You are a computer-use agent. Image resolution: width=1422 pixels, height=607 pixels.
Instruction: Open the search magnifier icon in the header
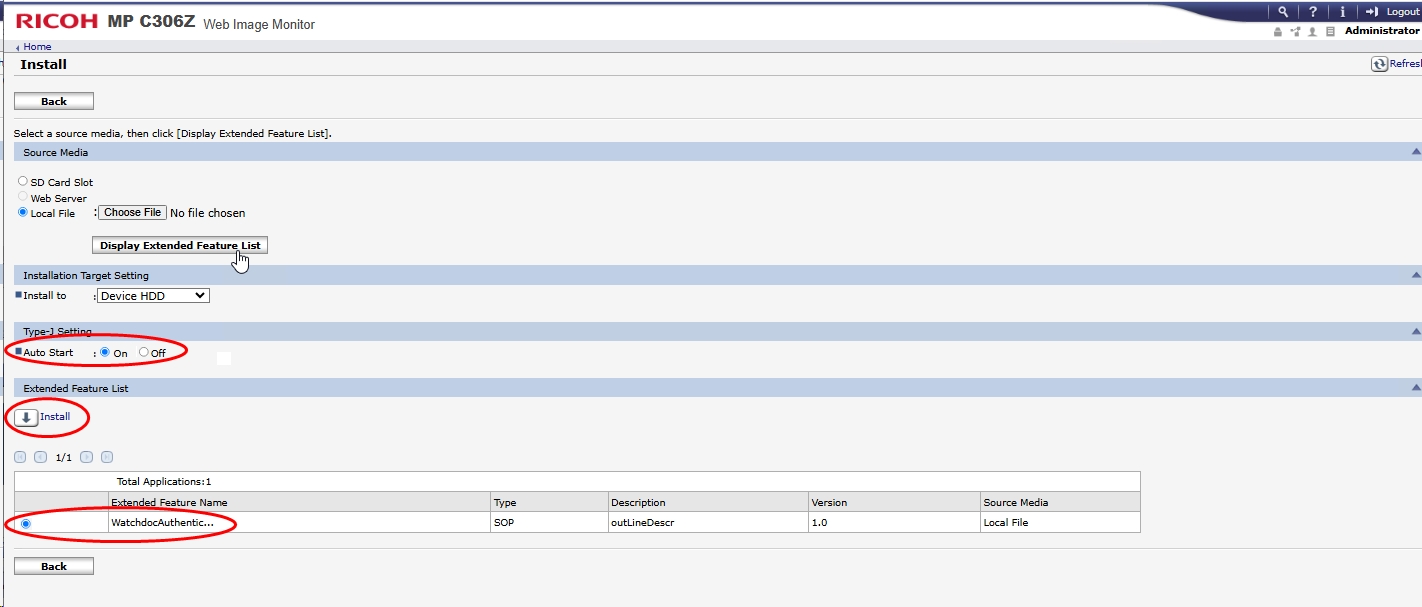tap(1283, 12)
